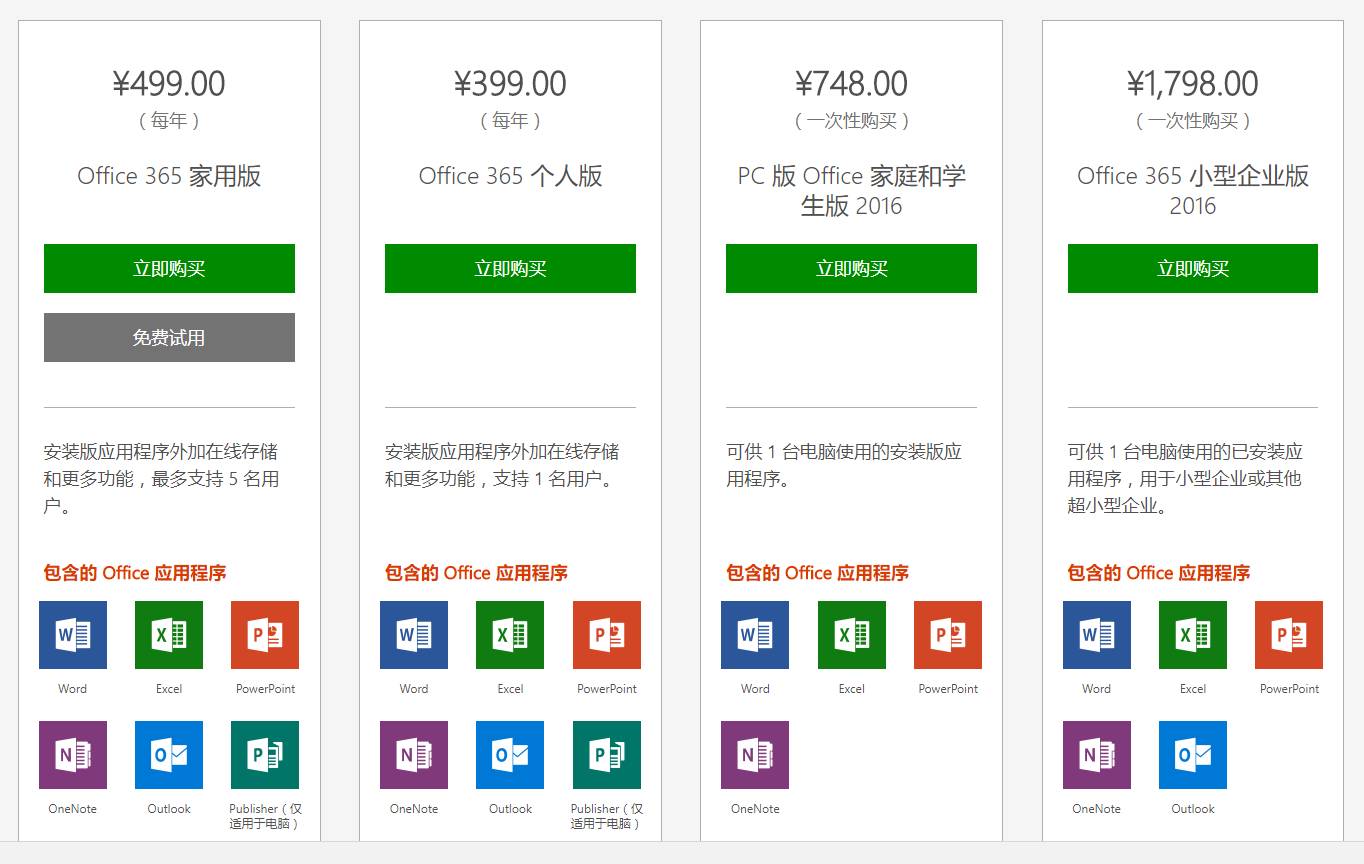The height and width of the screenshot is (864, 1364).
Task: Click 包含的 Office 应用程序 heading in 家用版 card
Action: pos(135,573)
